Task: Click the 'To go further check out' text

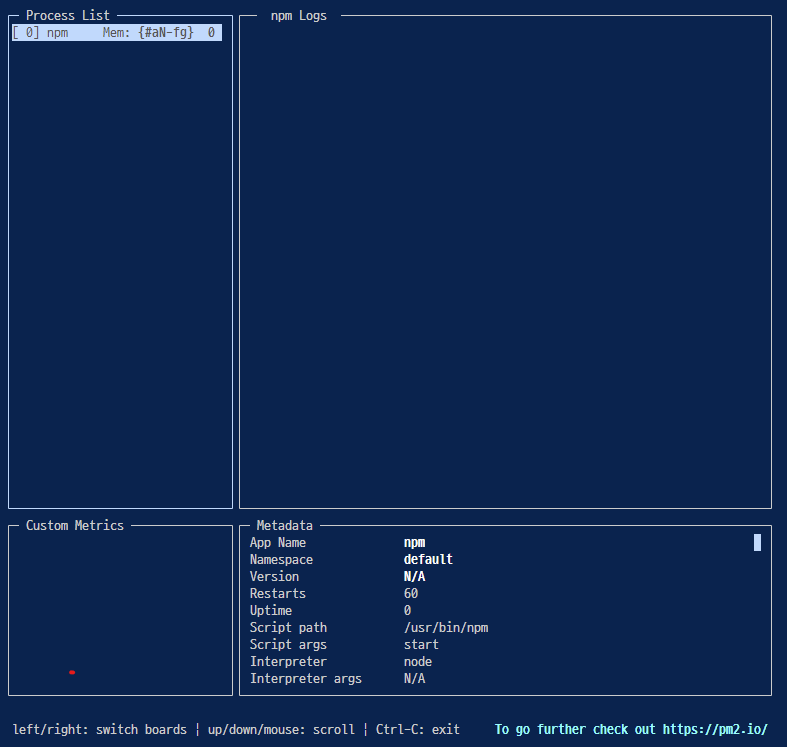Action: pos(575,729)
